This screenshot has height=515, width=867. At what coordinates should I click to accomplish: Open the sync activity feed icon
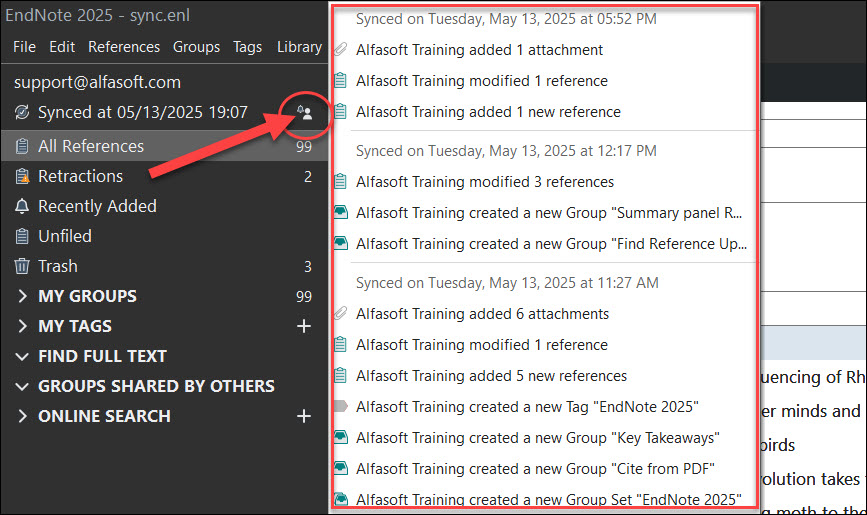304,112
